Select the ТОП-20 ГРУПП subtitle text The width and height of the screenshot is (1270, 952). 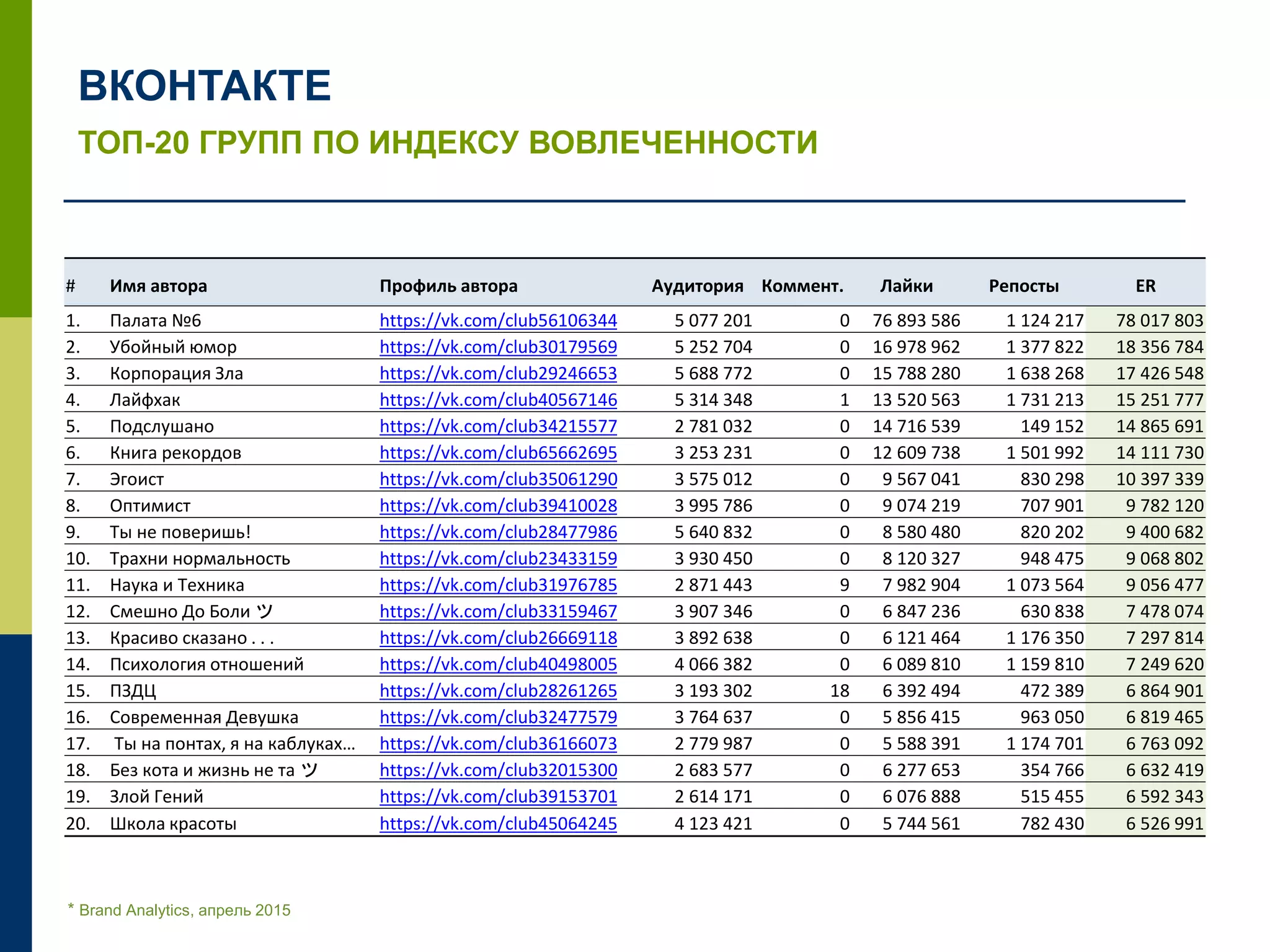pos(448,143)
